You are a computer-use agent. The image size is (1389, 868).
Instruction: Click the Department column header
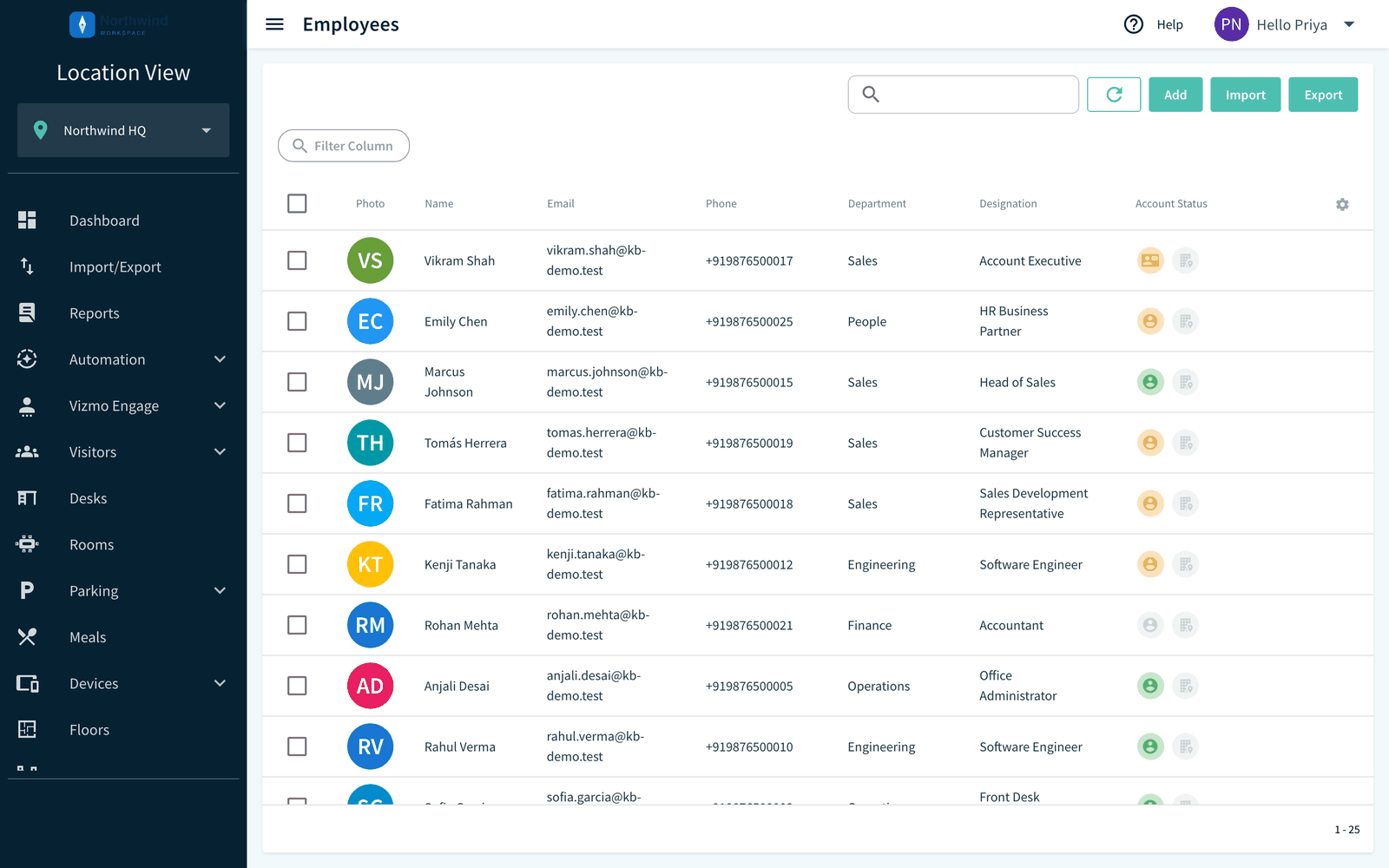(x=877, y=204)
